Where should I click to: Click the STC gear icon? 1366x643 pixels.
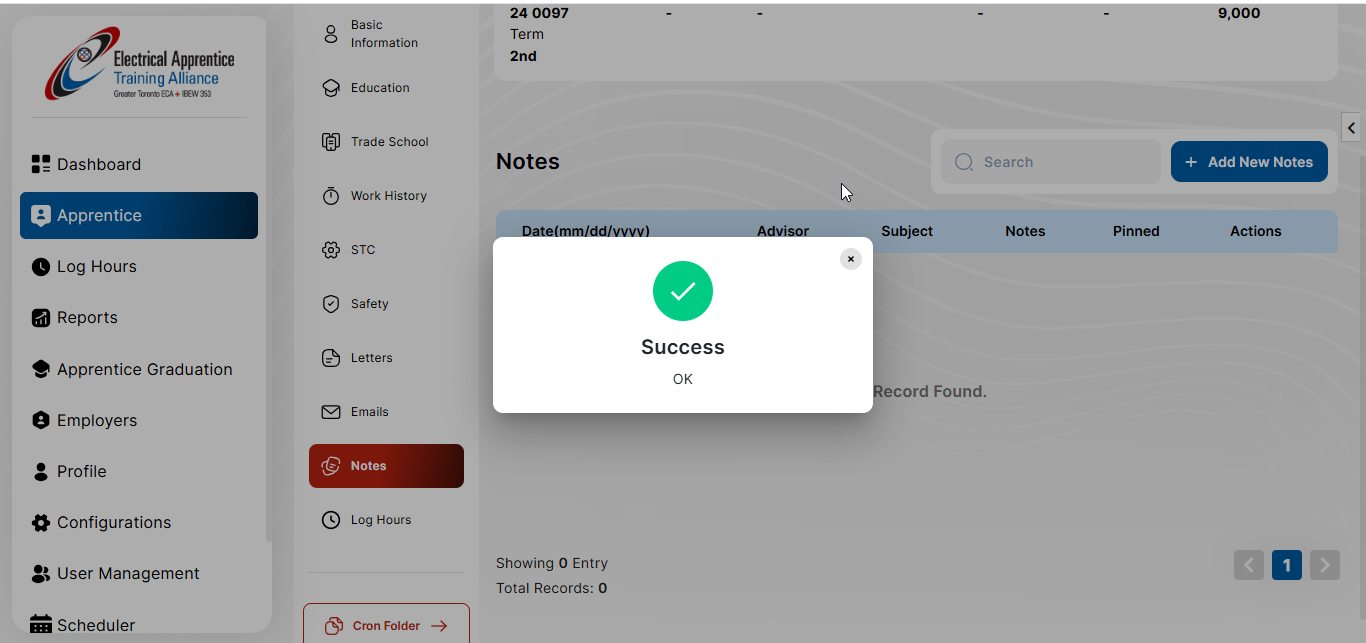(x=331, y=250)
